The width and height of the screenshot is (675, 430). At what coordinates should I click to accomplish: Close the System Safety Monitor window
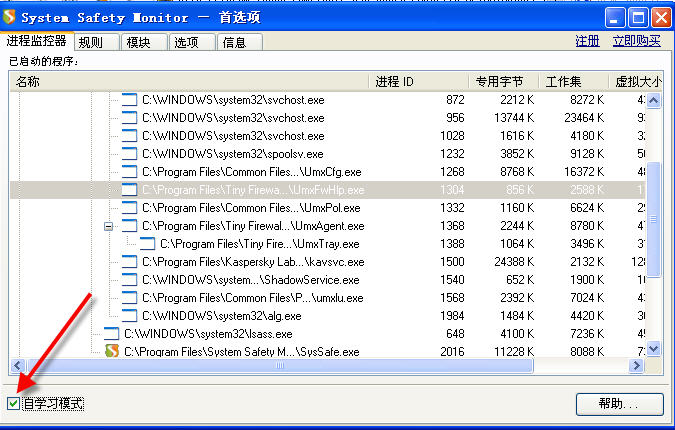click(x=661, y=18)
